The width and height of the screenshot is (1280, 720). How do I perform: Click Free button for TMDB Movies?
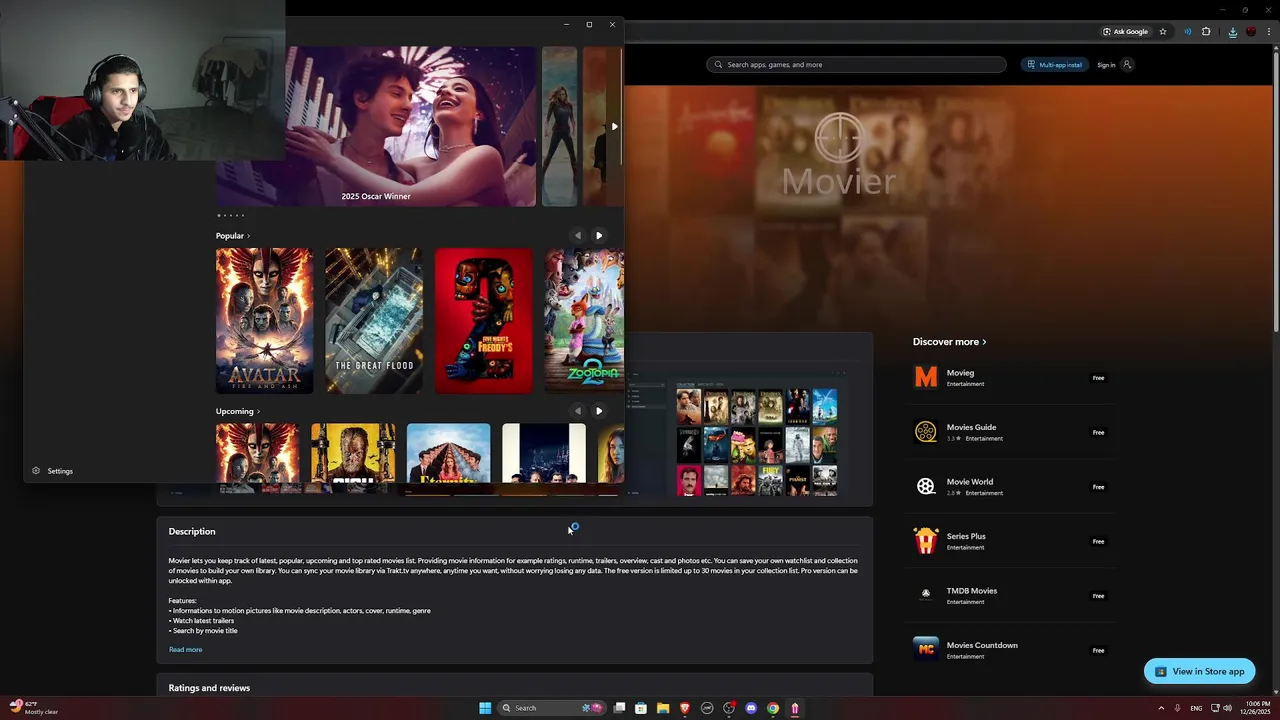pyautogui.click(x=1098, y=596)
